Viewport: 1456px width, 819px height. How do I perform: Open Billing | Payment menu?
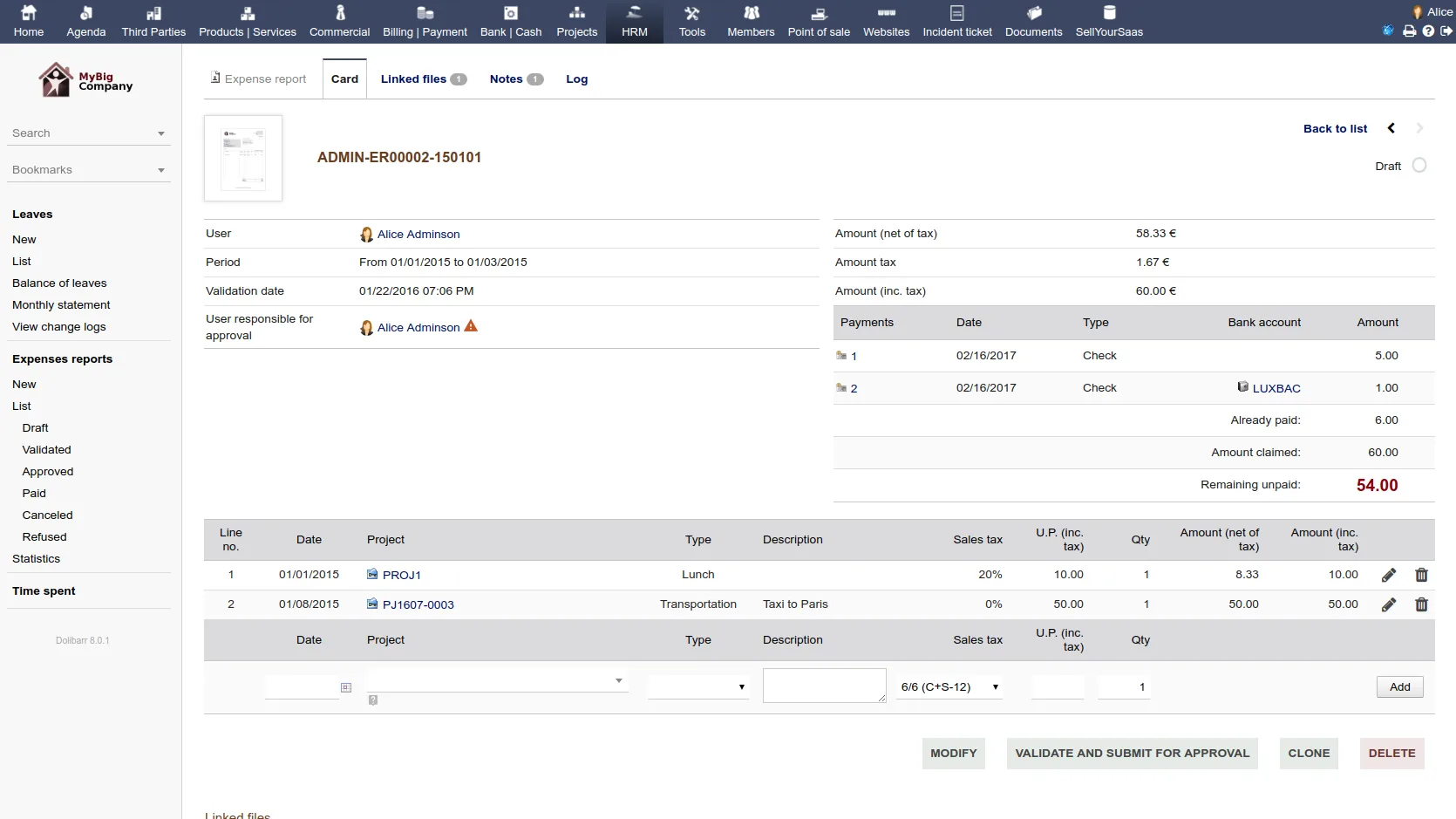(x=425, y=22)
